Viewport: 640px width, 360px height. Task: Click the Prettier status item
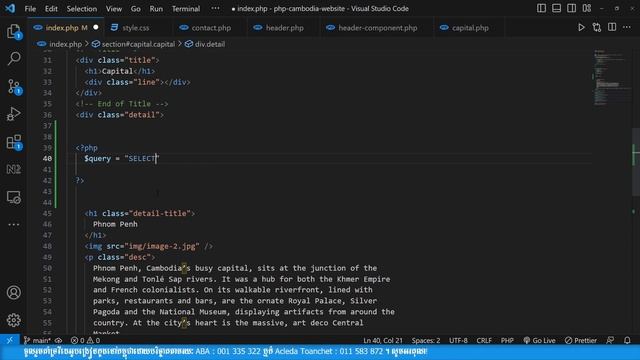(x=581, y=340)
